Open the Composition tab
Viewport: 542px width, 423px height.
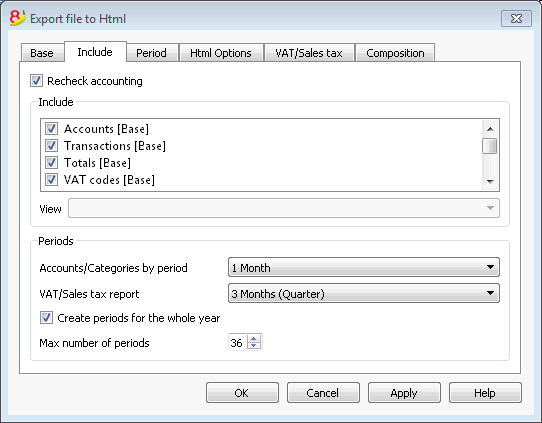395,53
